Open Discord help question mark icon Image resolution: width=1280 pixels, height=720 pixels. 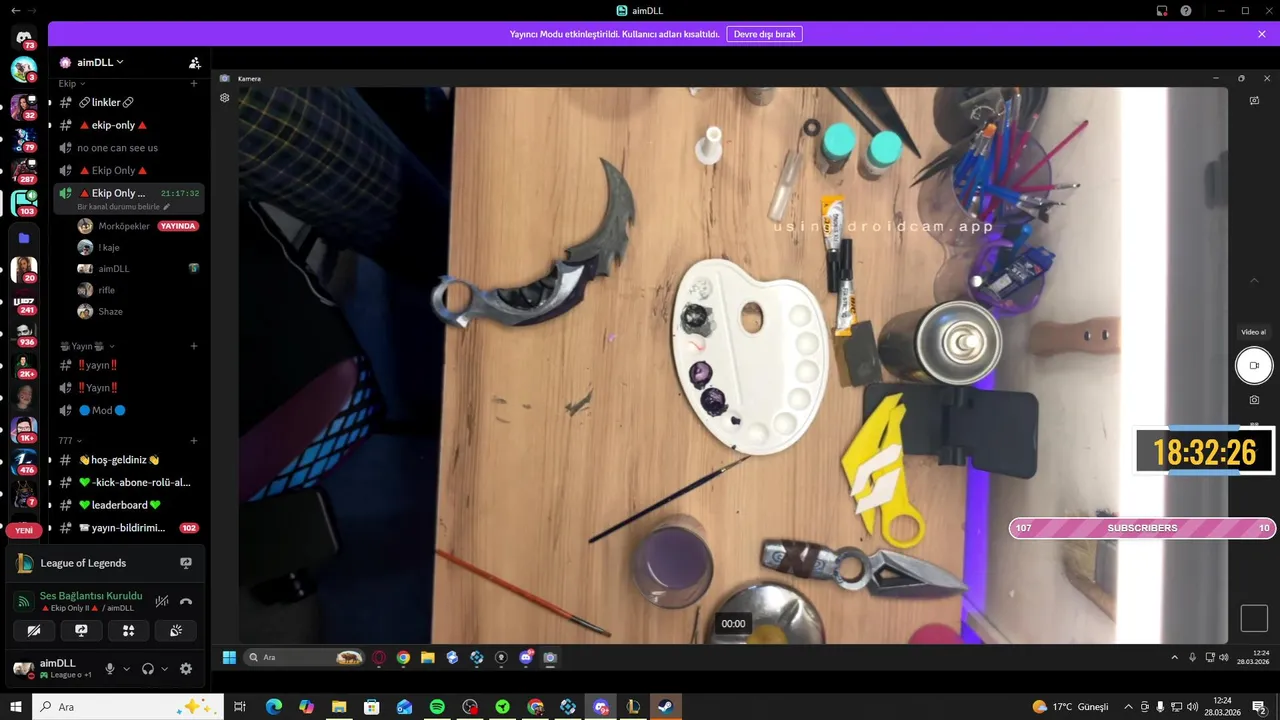tap(1186, 11)
